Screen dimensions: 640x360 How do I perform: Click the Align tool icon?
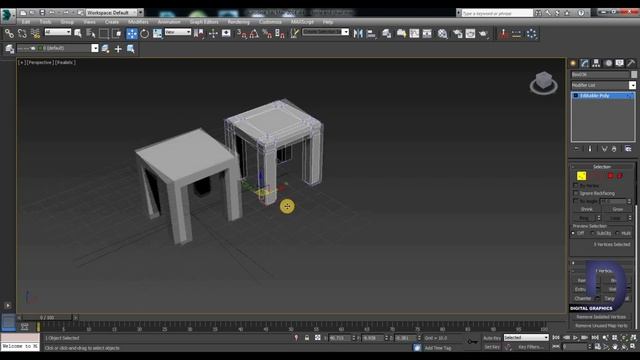coord(371,33)
